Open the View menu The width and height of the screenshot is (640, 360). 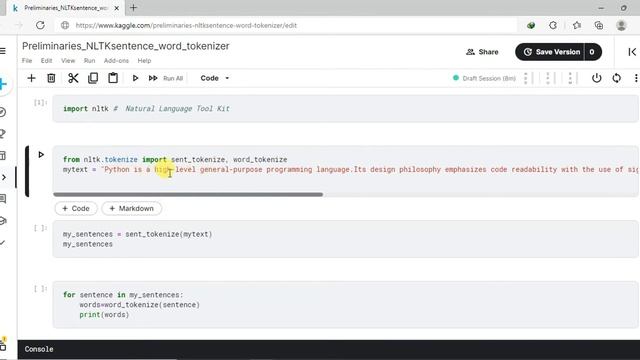pyautogui.click(x=68, y=60)
